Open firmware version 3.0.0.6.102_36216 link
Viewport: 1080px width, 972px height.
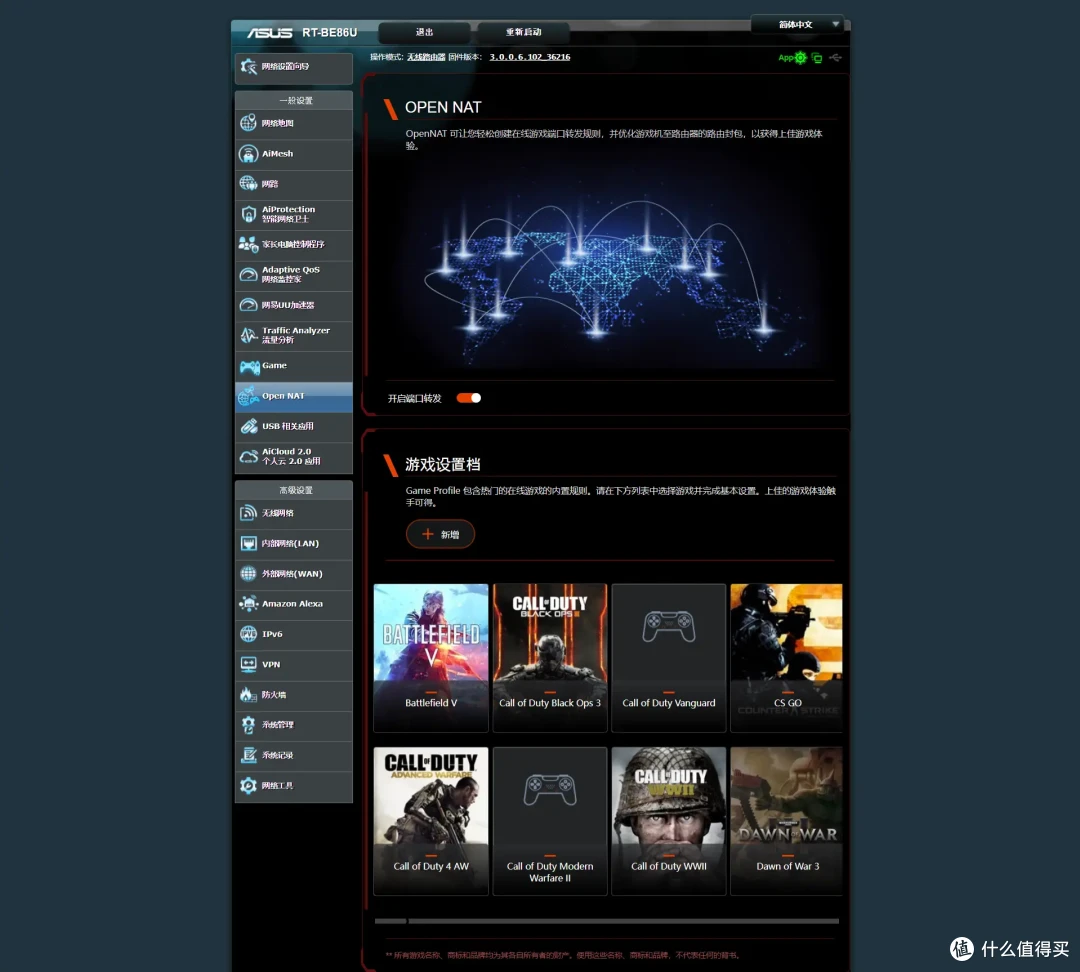pos(530,57)
